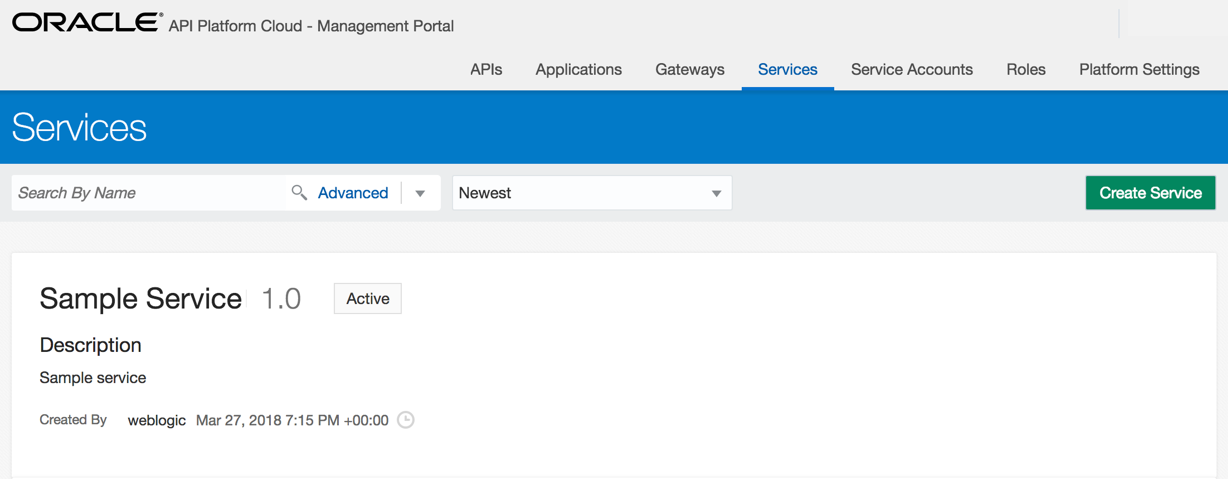The width and height of the screenshot is (1228, 479).
Task: Open the APIs tab
Action: coord(486,69)
